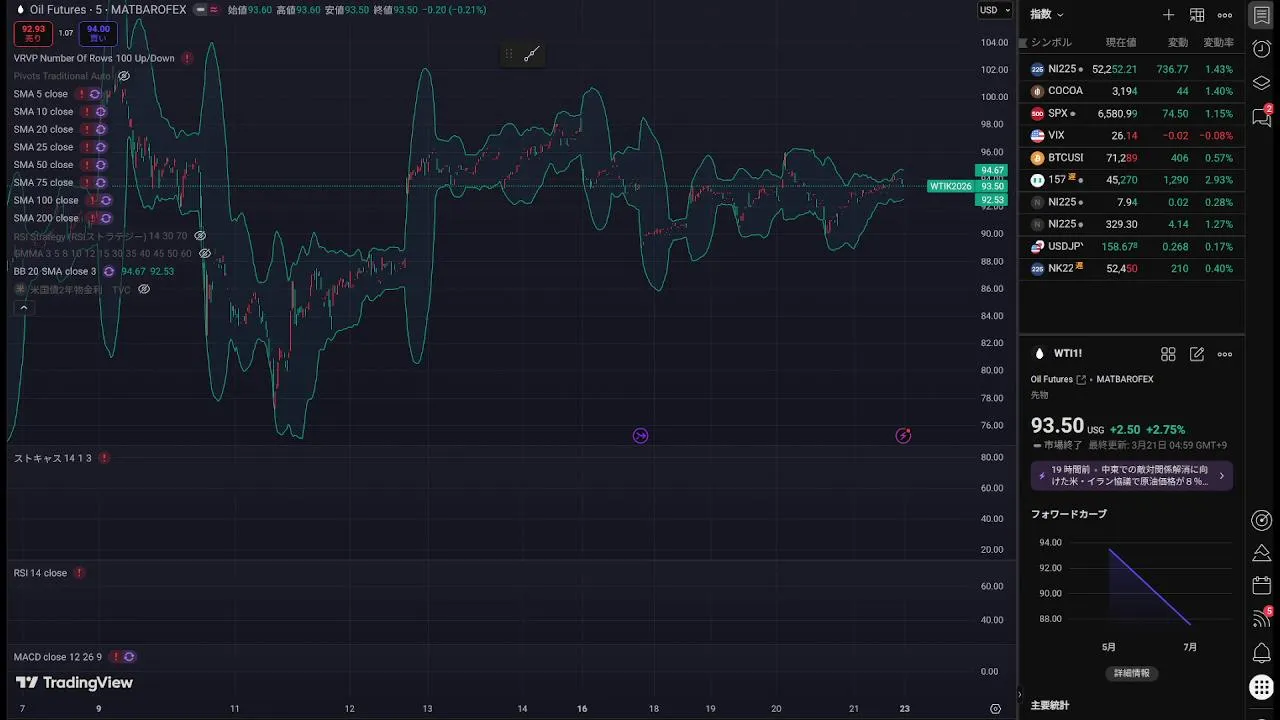Open the alerts clock icon in right sidebar
The height and width of the screenshot is (720, 1280).
tap(1261, 49)
